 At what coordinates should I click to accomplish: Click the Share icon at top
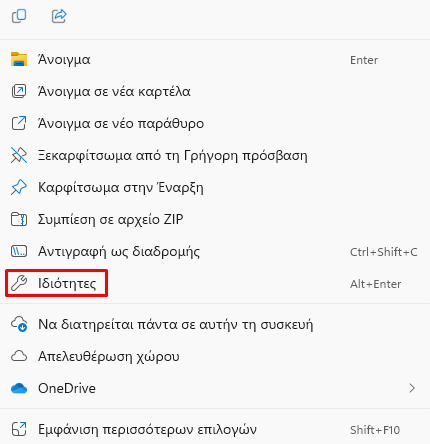point(59,16)
